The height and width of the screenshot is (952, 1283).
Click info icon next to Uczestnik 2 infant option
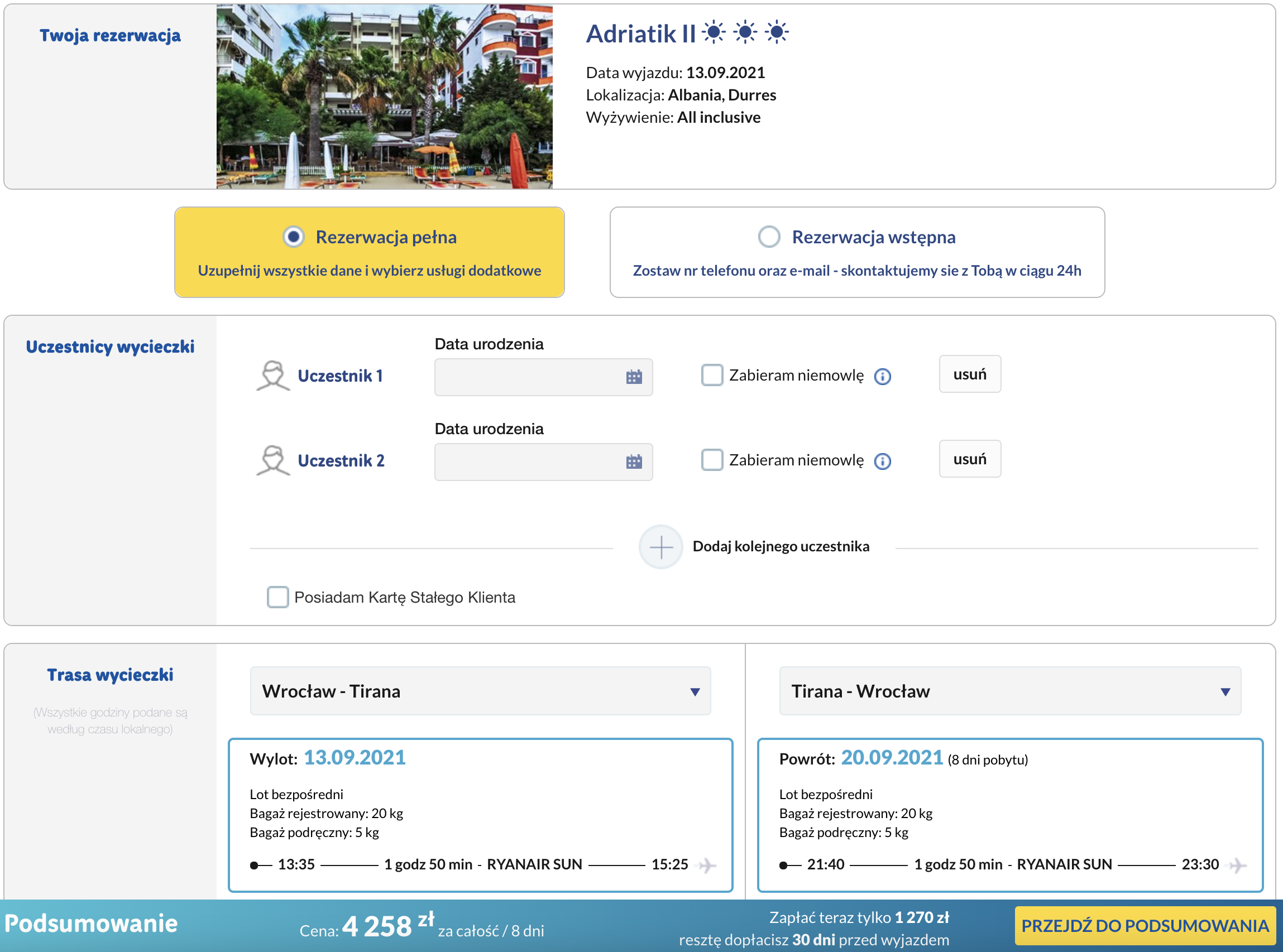pos(882,461)
